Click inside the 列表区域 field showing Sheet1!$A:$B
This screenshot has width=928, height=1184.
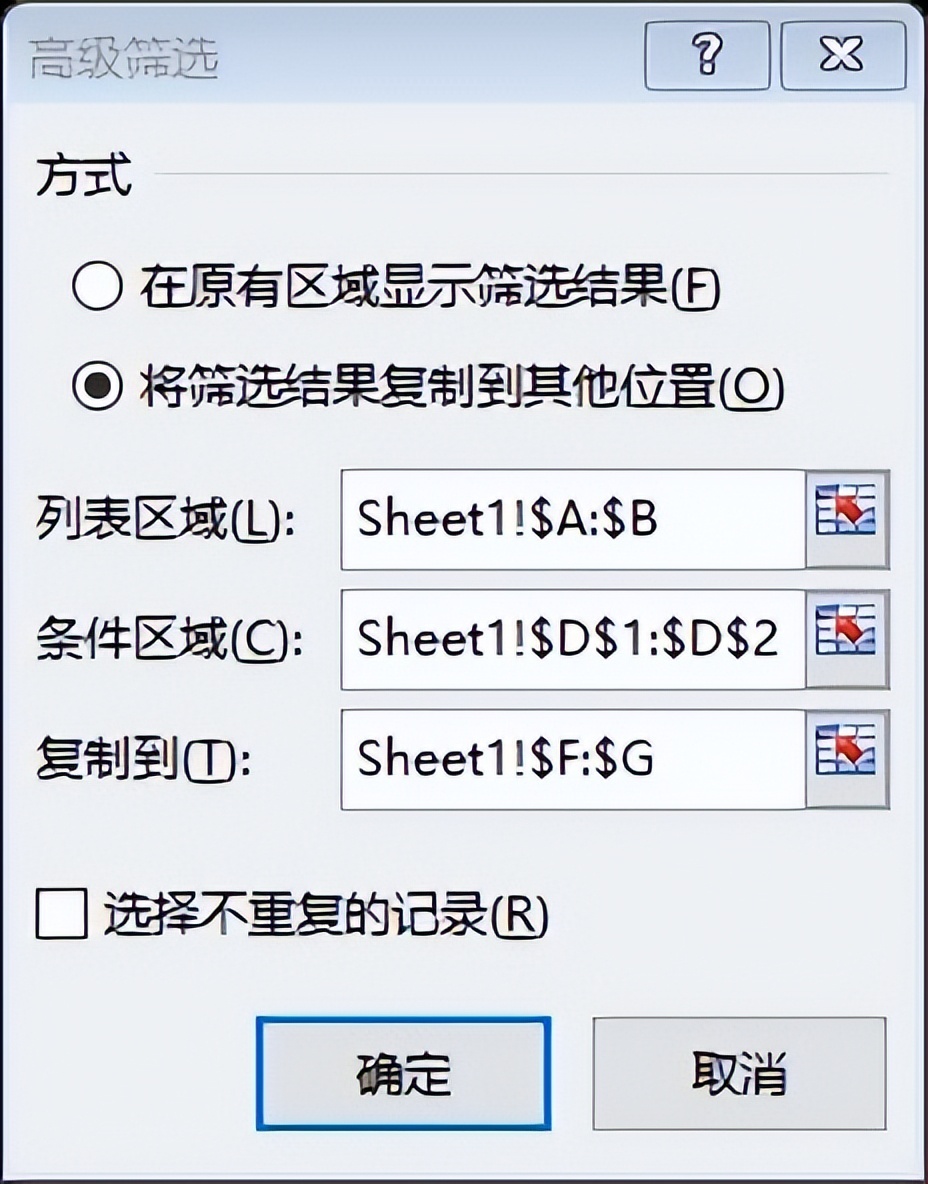coord(573,519)
